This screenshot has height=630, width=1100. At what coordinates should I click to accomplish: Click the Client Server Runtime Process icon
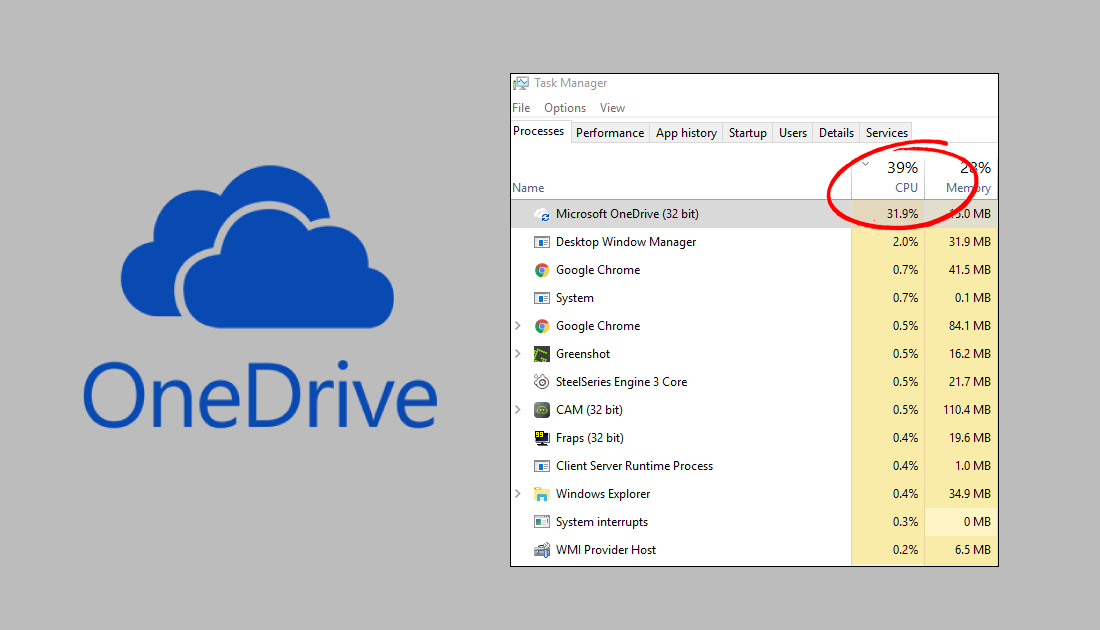(x=542, y=466)
